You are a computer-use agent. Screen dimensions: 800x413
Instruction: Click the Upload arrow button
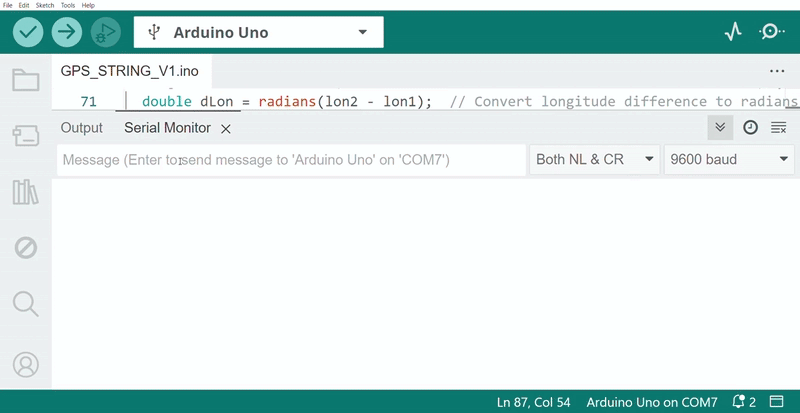click(67, 32)
